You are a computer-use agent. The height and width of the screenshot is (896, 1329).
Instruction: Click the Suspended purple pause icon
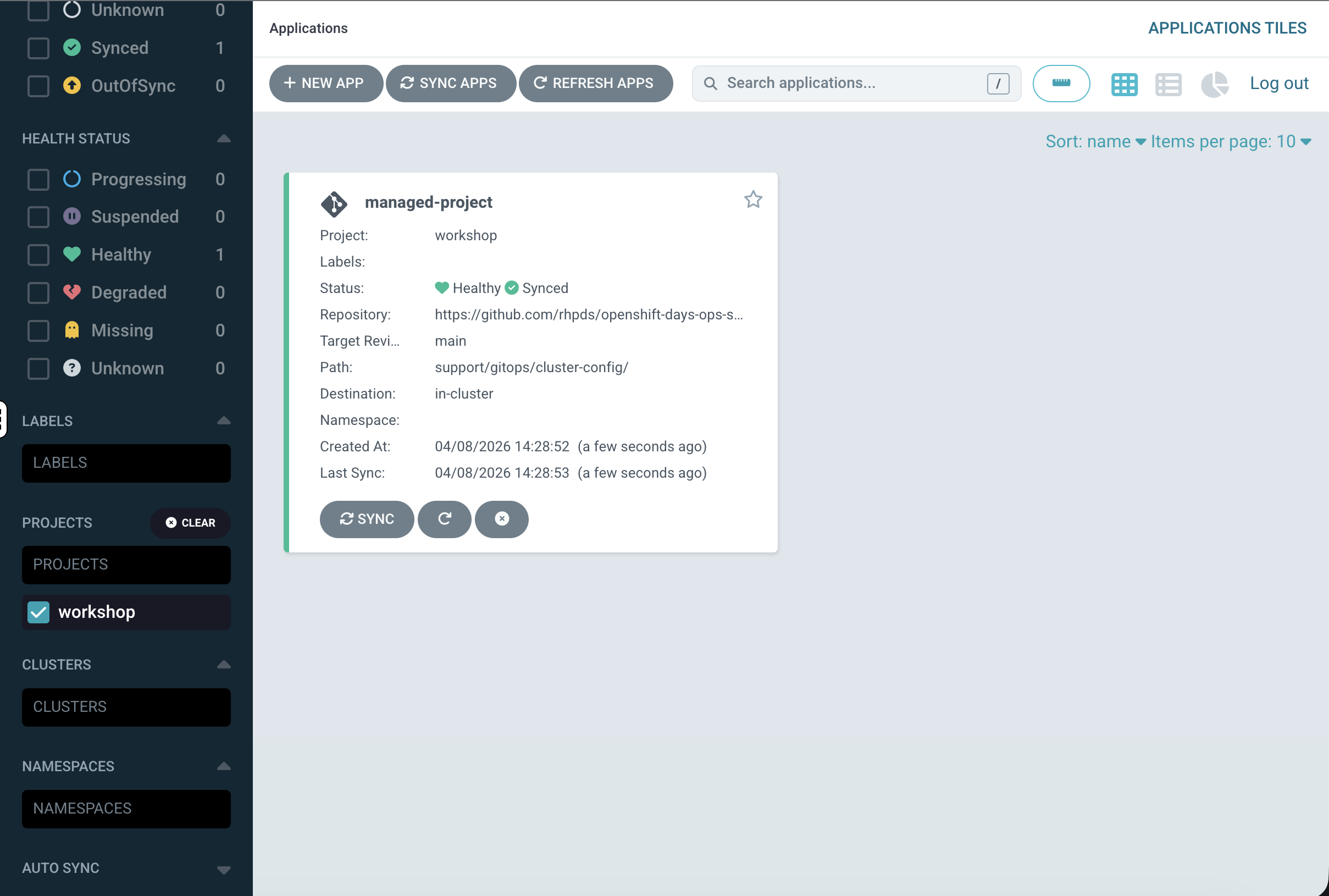pyautogui.click(x=71, y=216)
